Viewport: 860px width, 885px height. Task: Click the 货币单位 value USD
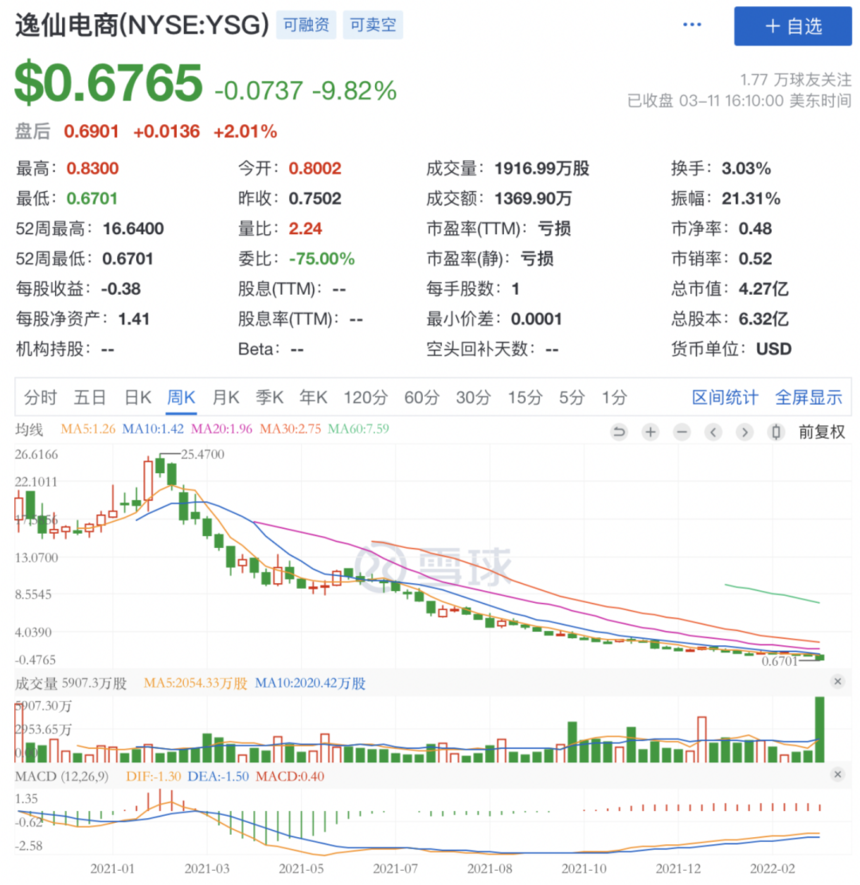coord(774,349)
